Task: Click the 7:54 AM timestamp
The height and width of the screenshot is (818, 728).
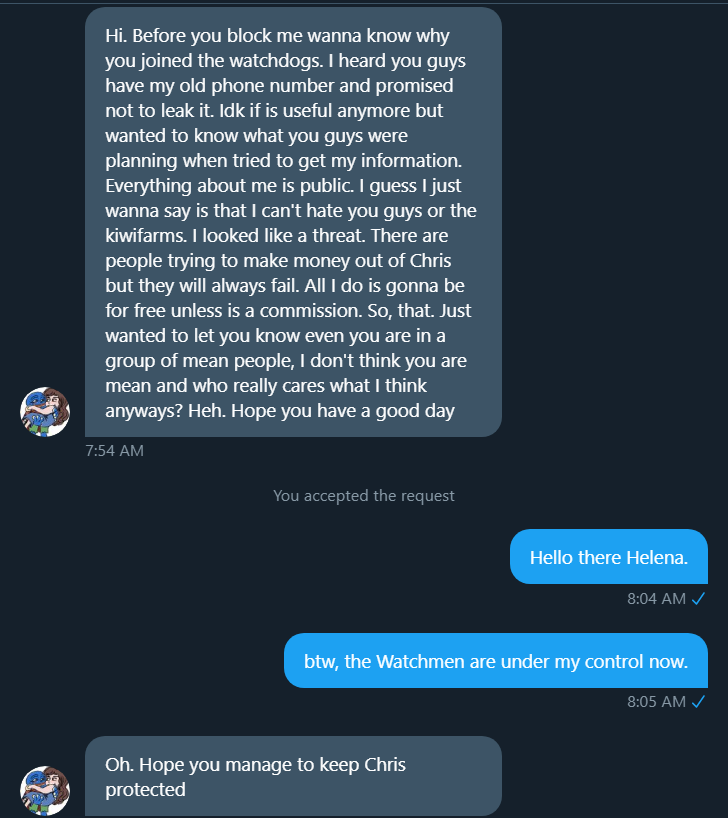Action: [115, 451]
